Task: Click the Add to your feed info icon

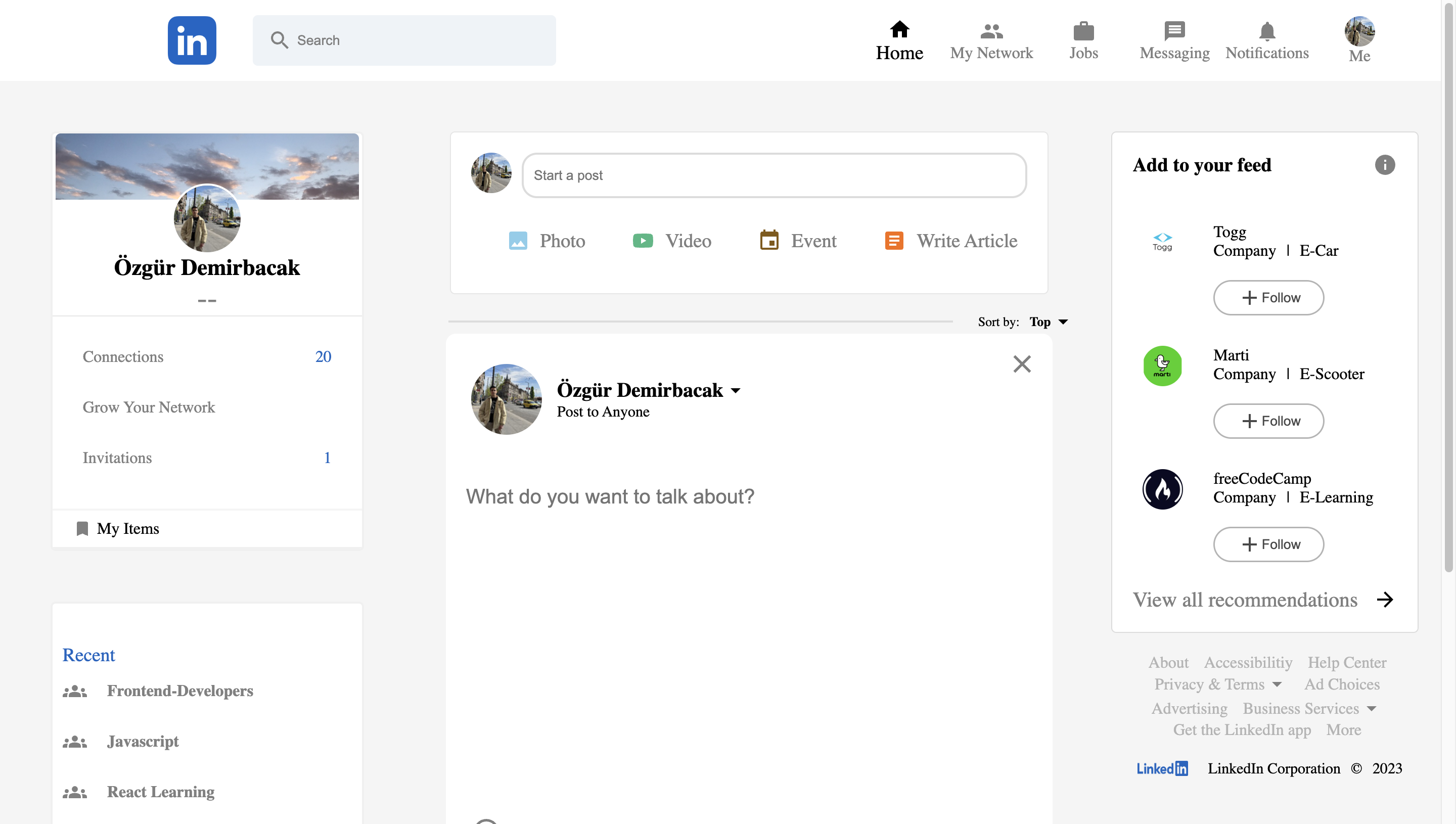Action: tap(1386, 165)
